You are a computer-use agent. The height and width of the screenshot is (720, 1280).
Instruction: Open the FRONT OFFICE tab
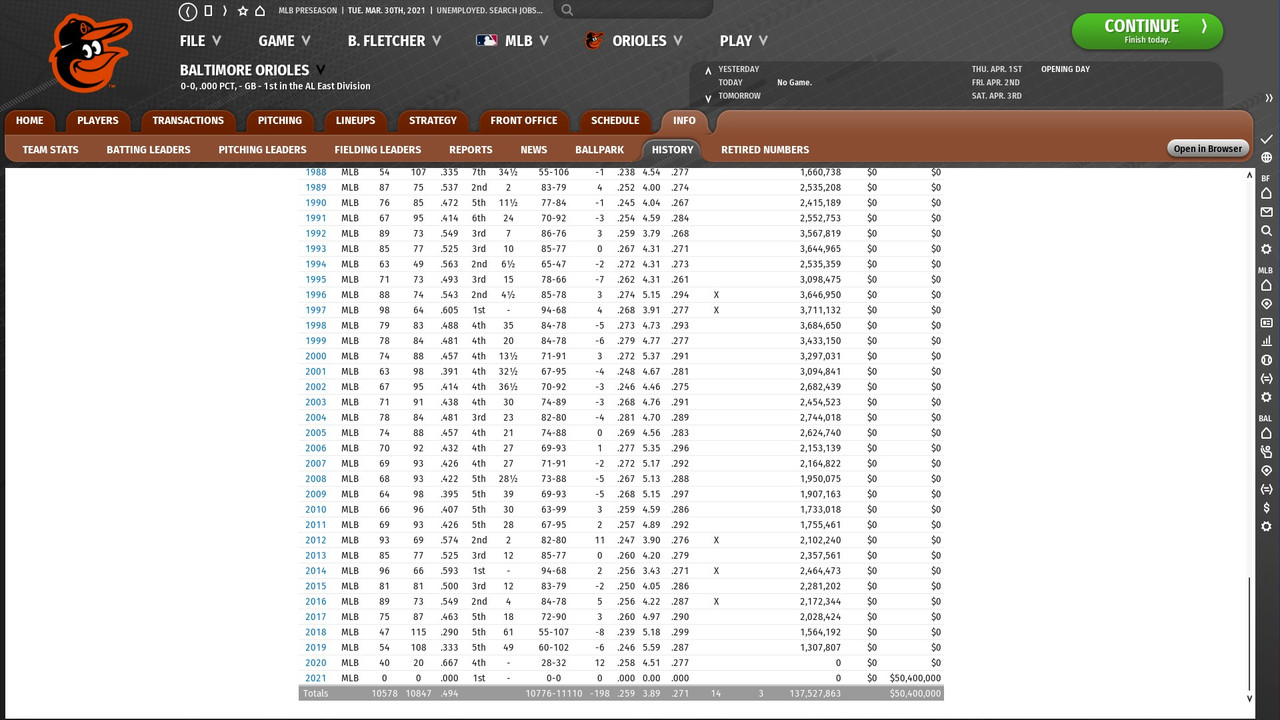[x=524, y=121]
